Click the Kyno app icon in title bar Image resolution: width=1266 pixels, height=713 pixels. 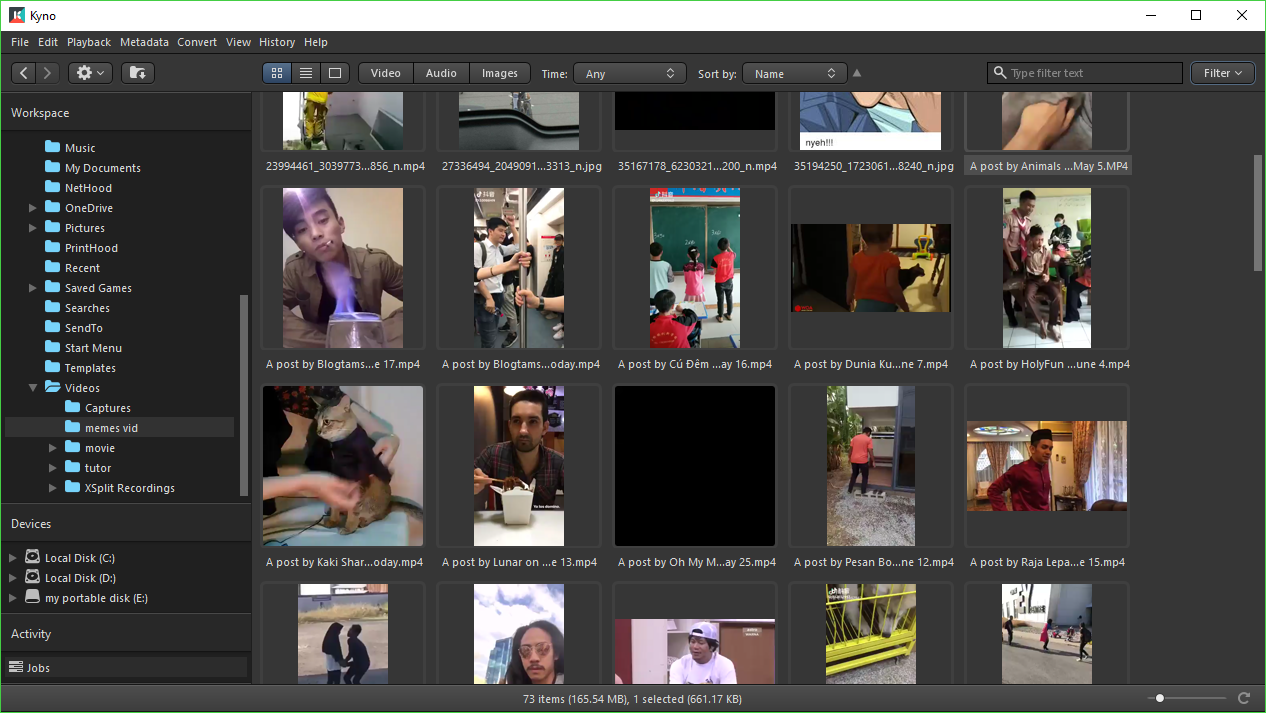click(17, 15)
